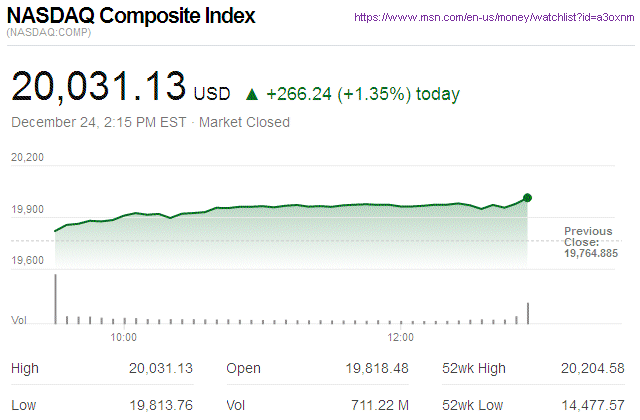Viewport: 640px width, 420px height.
Task: Click the Market Closed status text
Action: [x=246, y=122]
